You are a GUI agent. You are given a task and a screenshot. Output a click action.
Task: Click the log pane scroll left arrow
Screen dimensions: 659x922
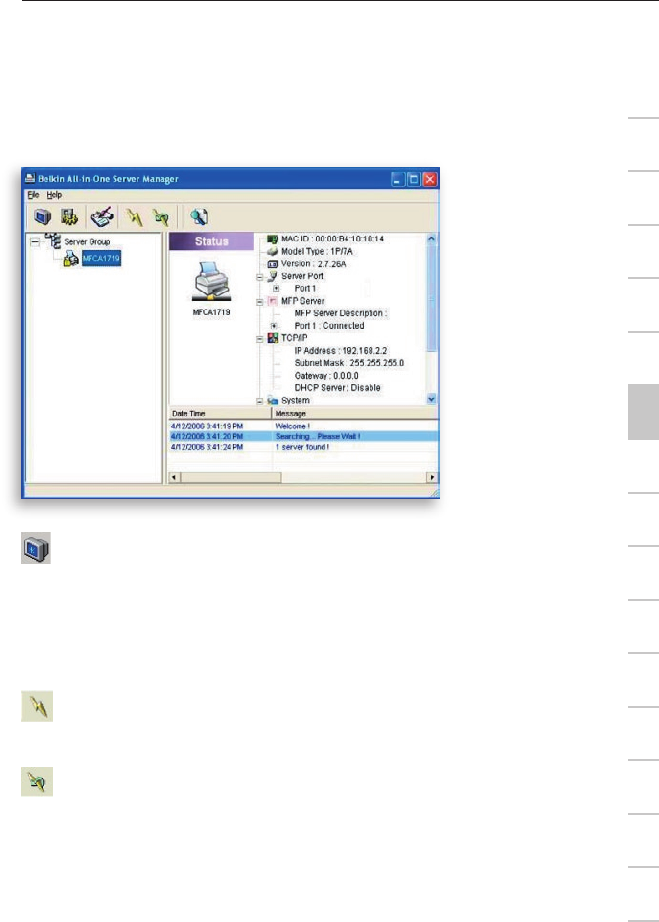point(174,477)
